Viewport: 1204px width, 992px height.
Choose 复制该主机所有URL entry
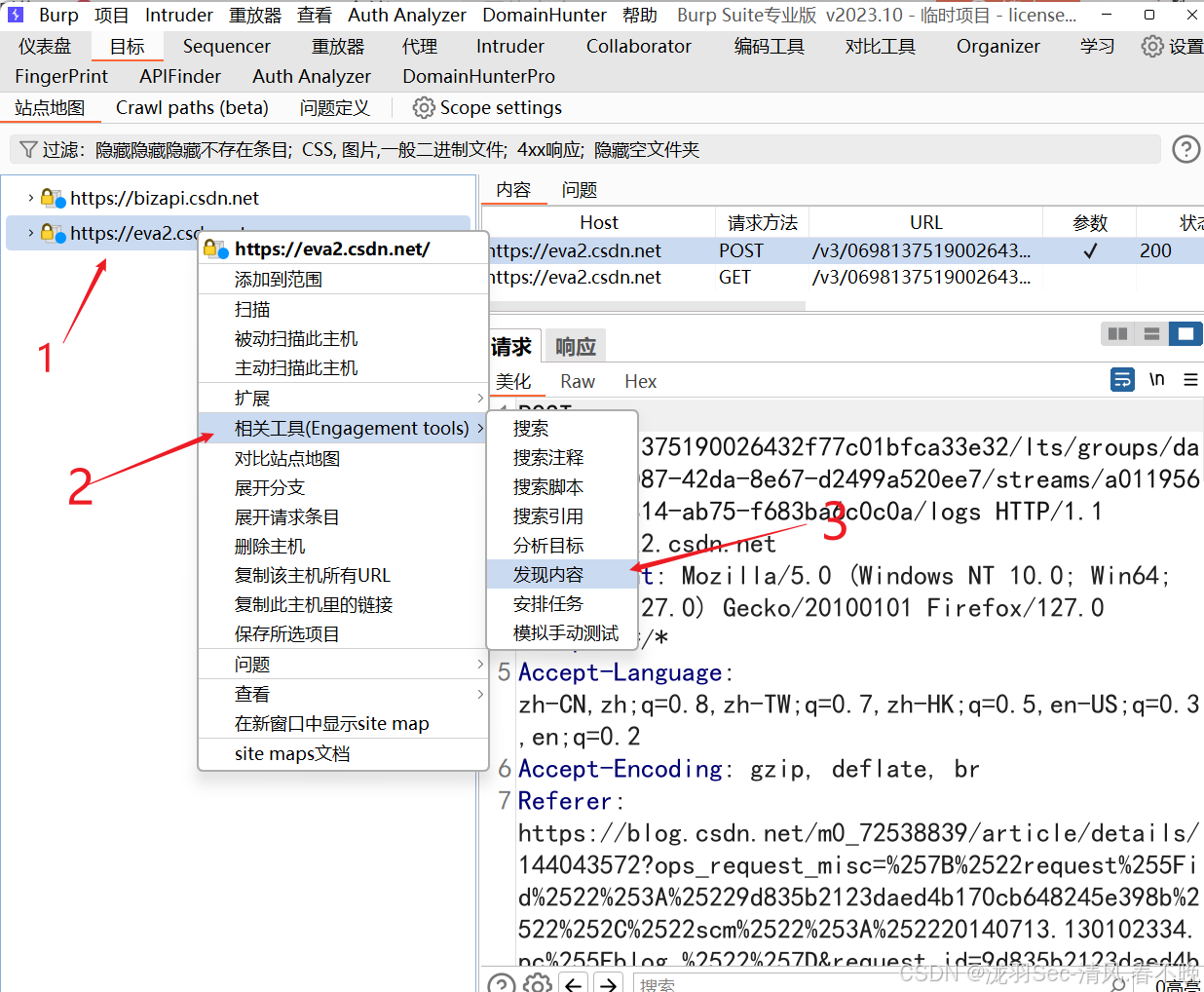point(343,575)
